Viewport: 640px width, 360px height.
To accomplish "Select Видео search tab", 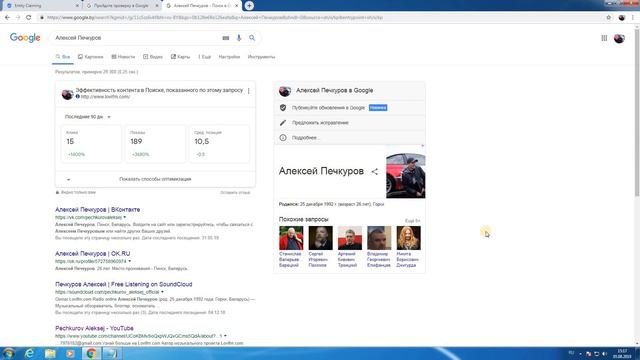I will [153, 57].
